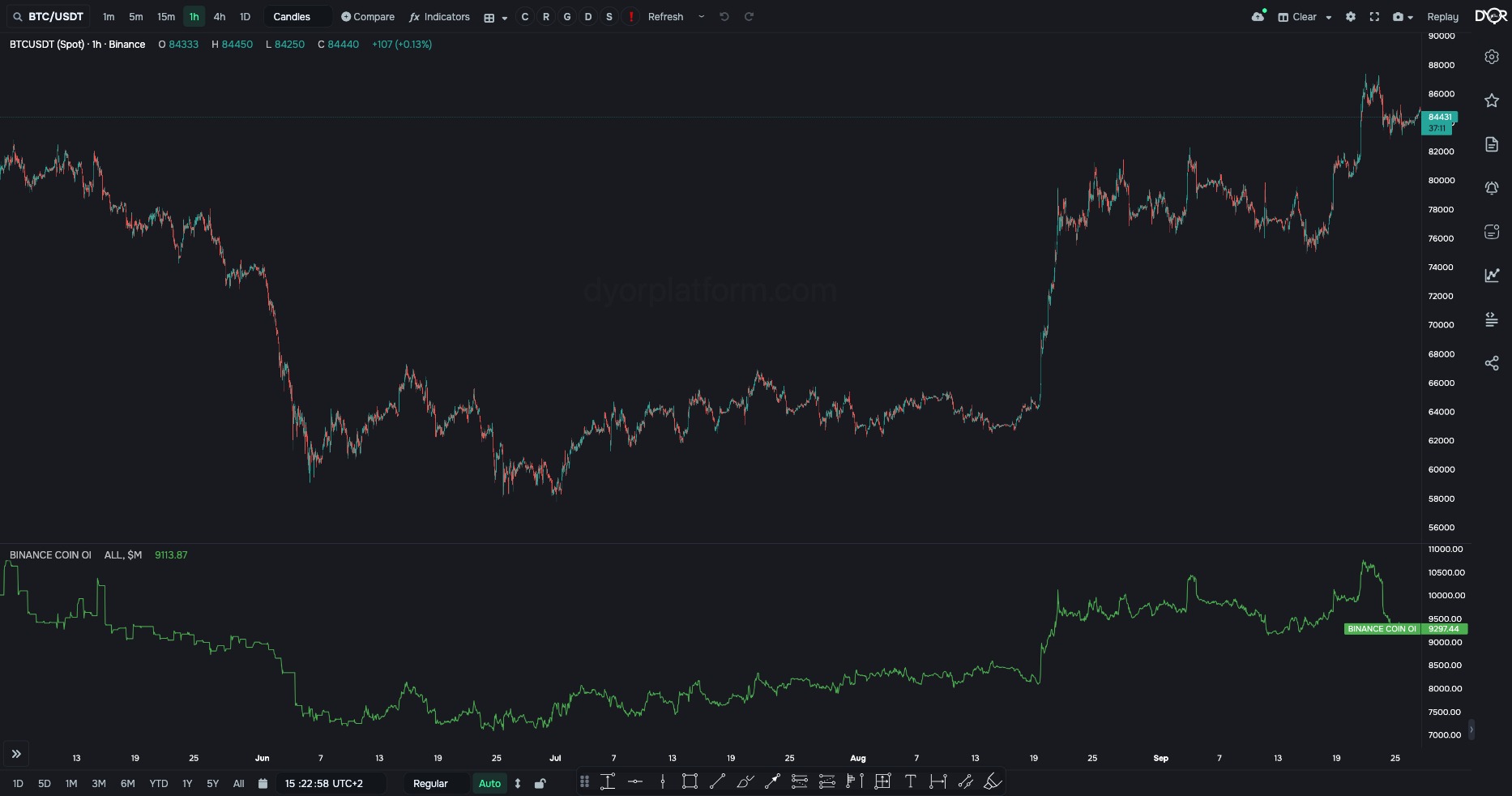Open the Regular scale type dropdown

tap(436, 783)
